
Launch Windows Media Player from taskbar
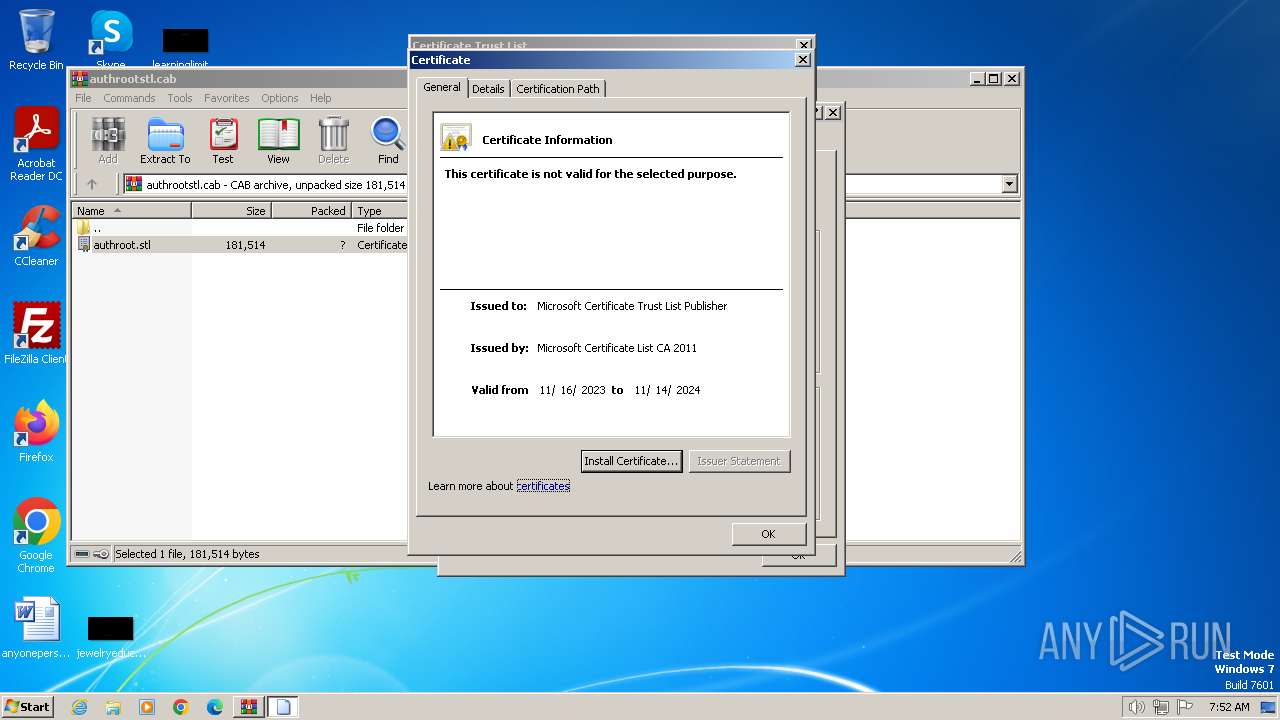click(x=147, y=707)
